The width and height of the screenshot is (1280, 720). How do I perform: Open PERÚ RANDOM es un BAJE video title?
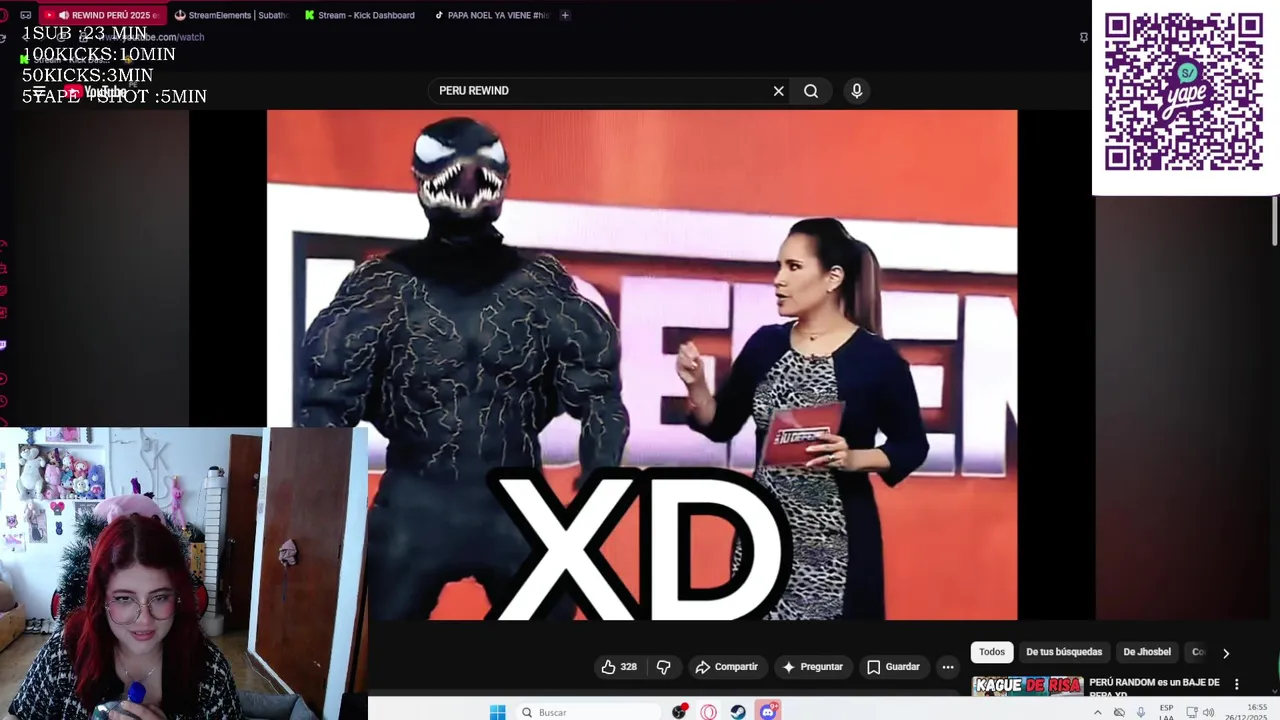click(1154, 687)
